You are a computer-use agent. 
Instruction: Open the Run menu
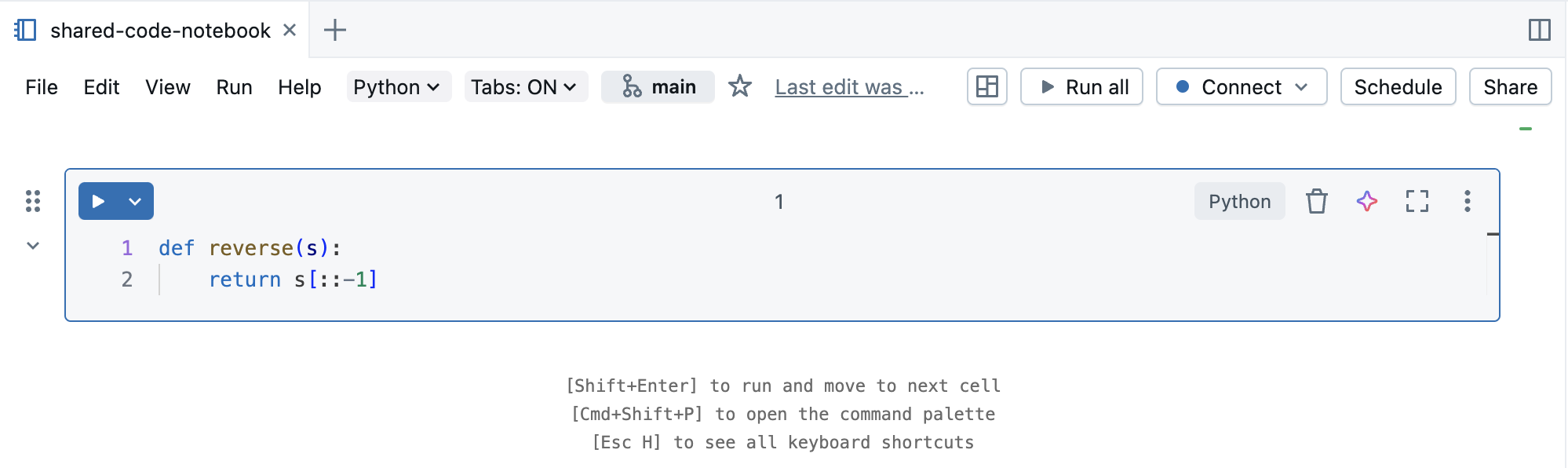click(x=234, y=87)
